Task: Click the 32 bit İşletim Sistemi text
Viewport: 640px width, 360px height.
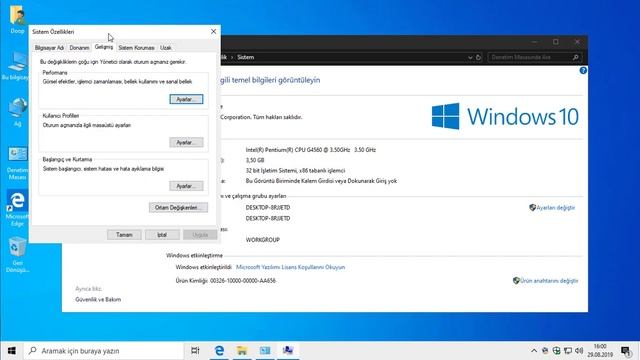Action: coord(295,170)
